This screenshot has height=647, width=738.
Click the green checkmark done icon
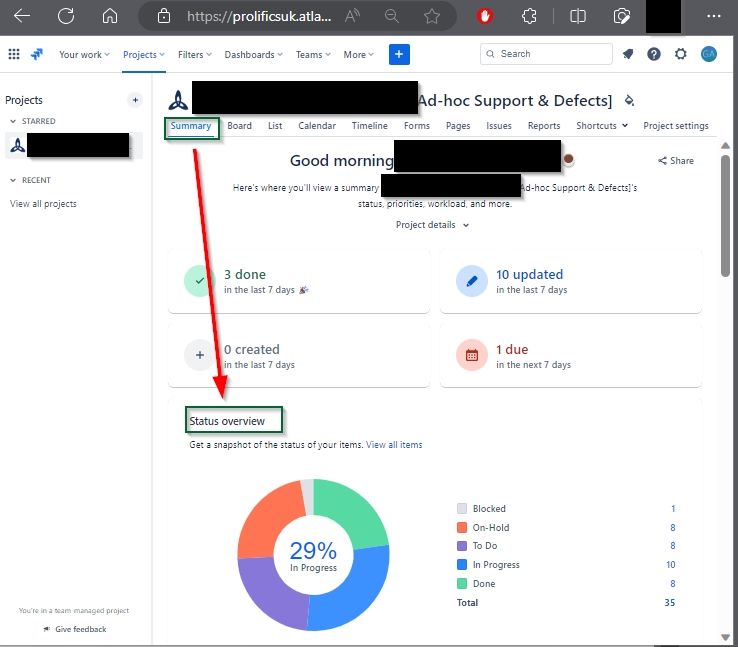(x=200, y=281)
